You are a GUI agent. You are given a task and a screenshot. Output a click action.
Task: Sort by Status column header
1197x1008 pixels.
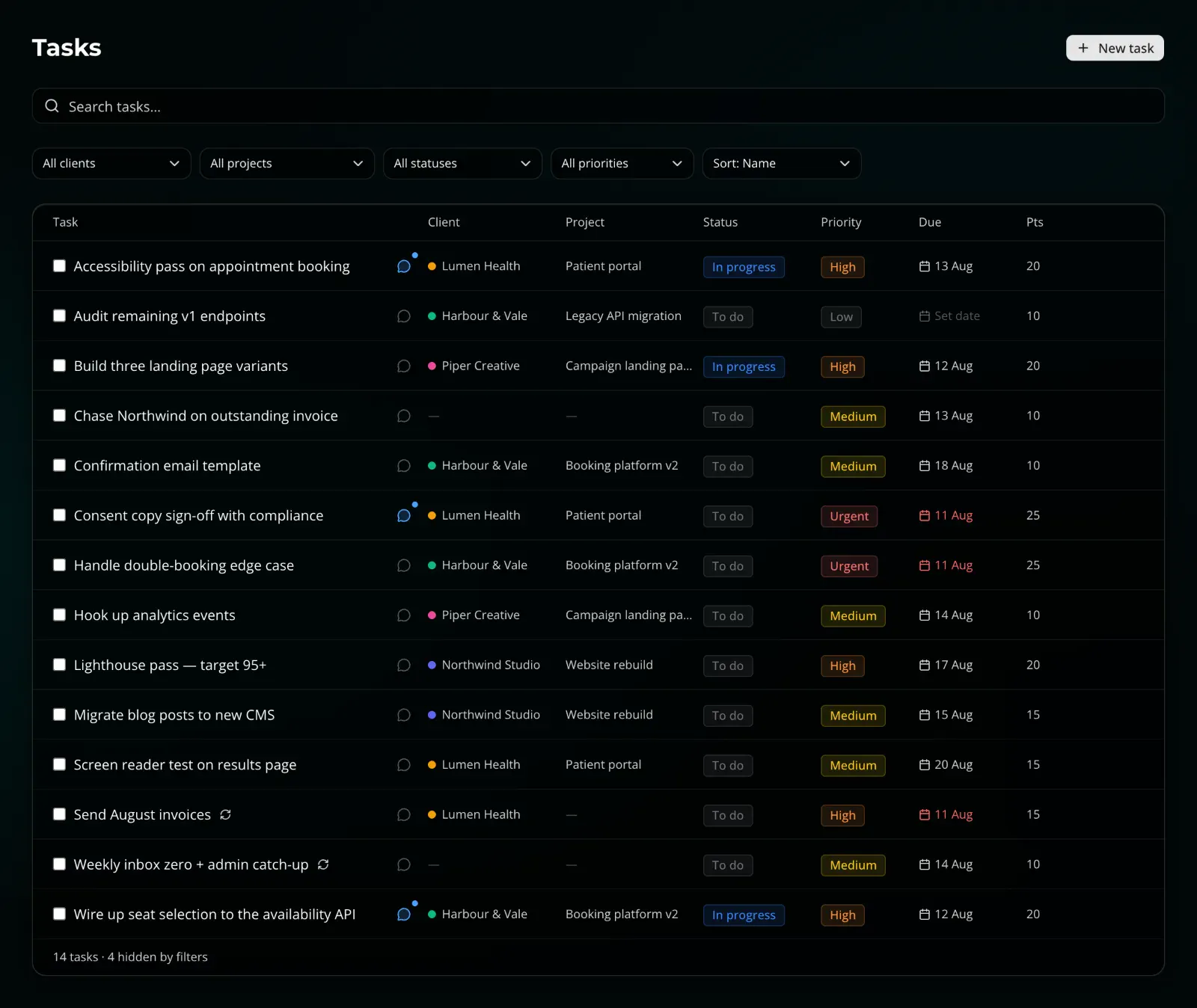(x=720, y=222)
